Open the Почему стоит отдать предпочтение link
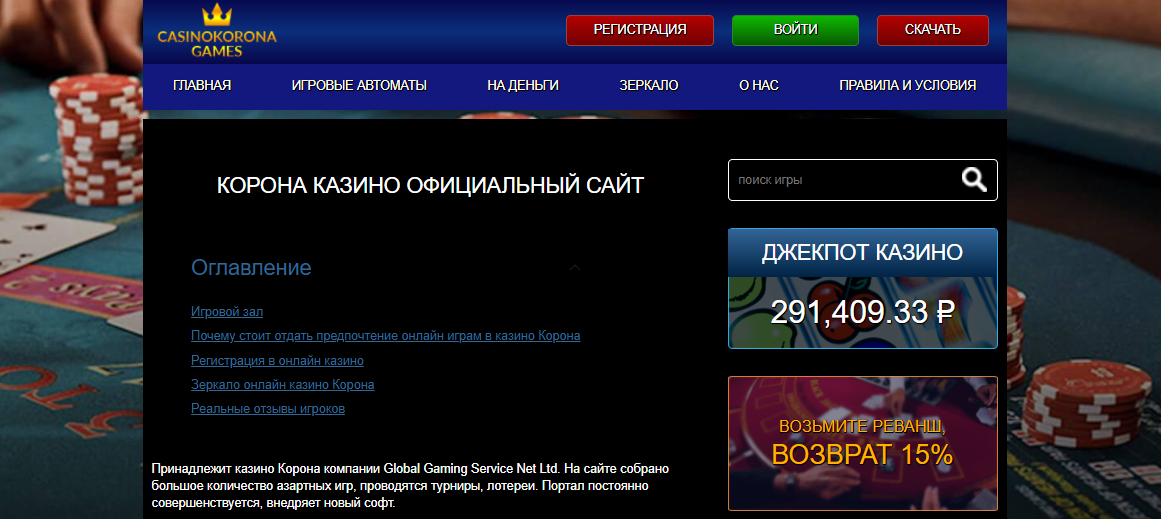Image resolution: width=1161 pixels, height=519 pixels. click(x=385, y=336)
